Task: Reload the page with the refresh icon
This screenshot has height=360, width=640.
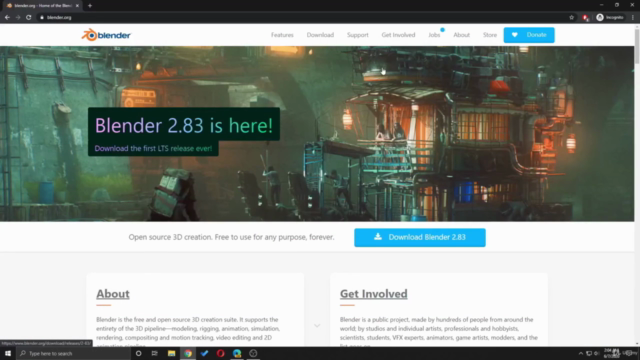Action: tap(29, 17)
